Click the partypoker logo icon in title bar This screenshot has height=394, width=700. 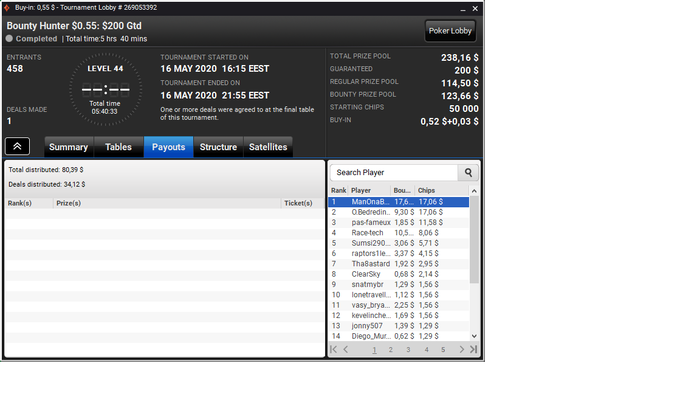pos(7,8)
